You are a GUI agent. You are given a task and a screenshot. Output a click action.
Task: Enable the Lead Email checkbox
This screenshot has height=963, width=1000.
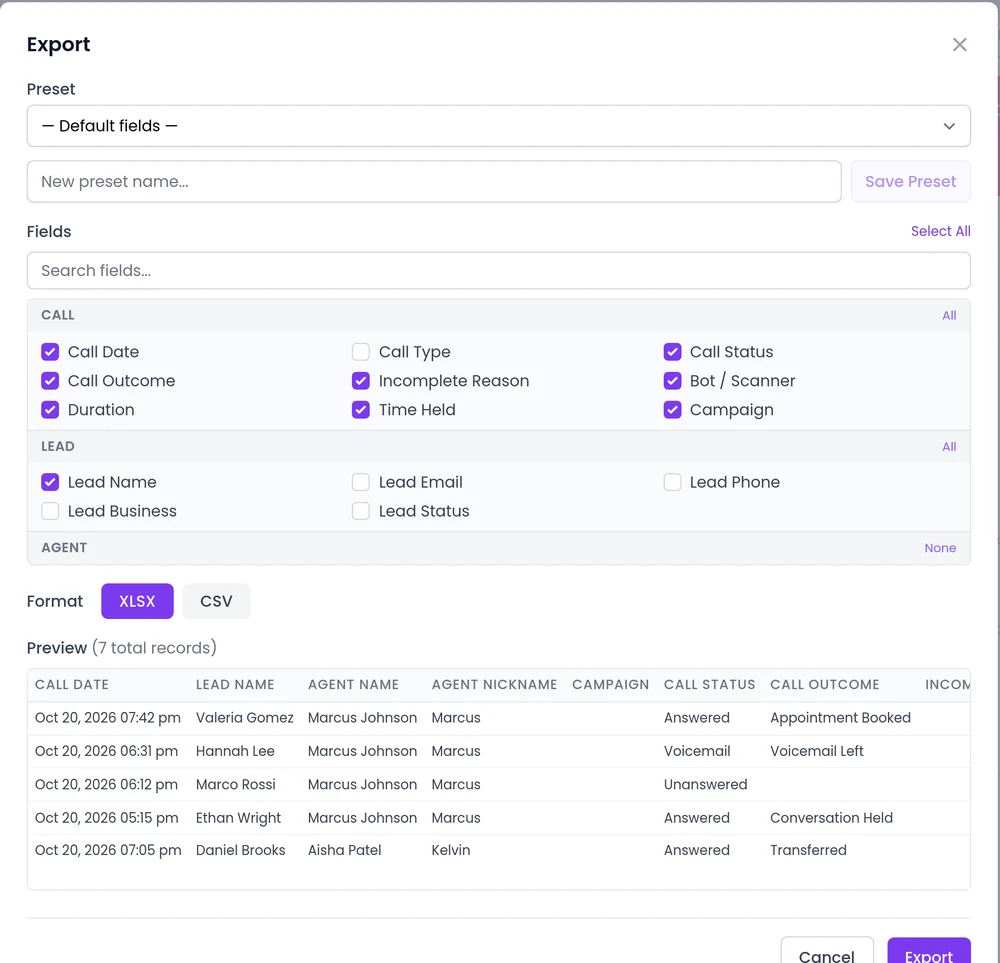361,482
